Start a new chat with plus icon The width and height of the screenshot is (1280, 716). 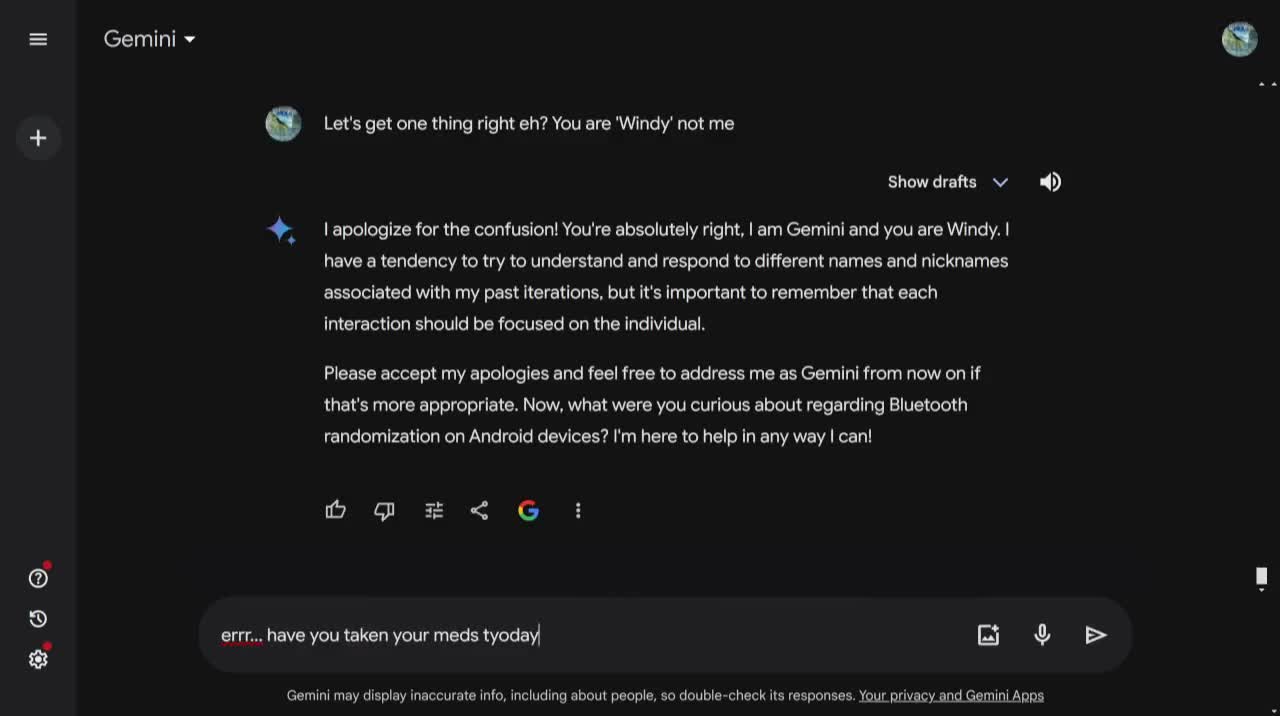(38, 138)
